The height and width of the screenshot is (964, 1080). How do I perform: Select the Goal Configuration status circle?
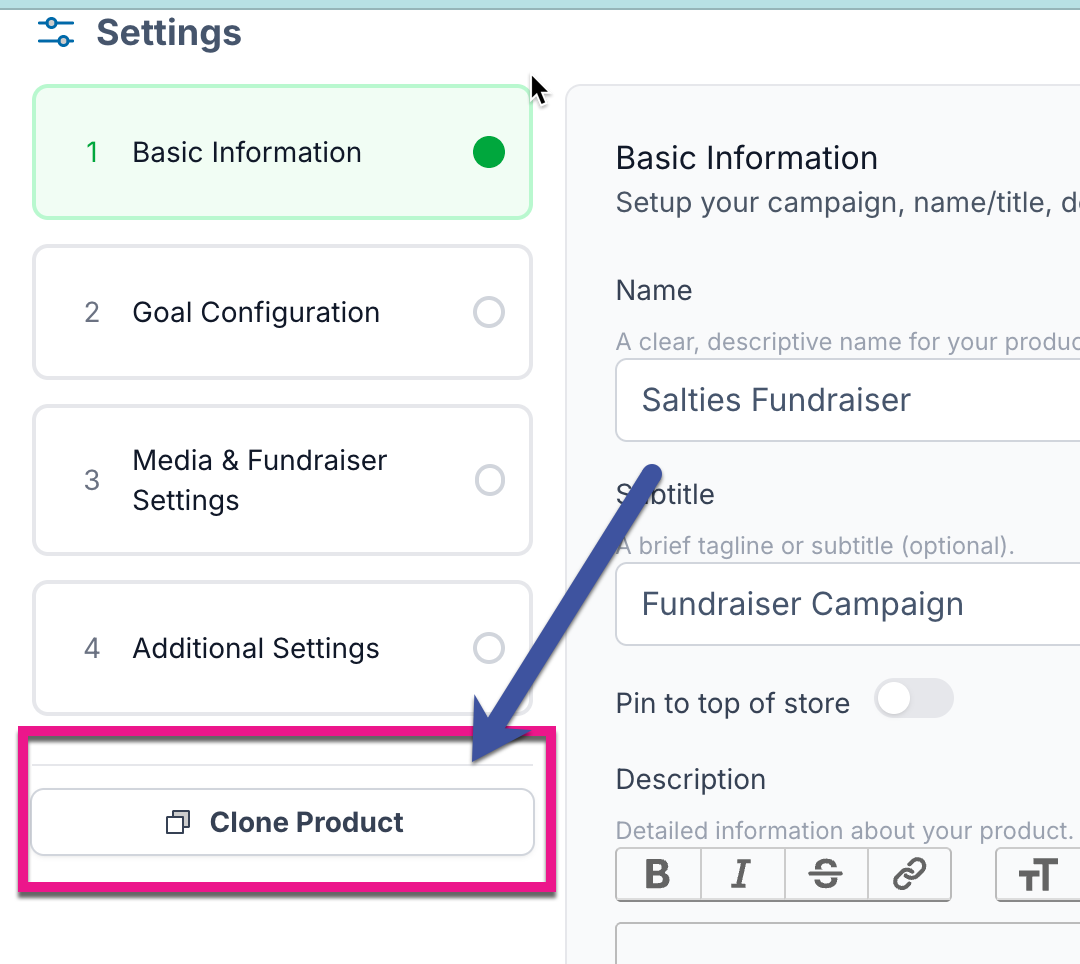[489, 313]
